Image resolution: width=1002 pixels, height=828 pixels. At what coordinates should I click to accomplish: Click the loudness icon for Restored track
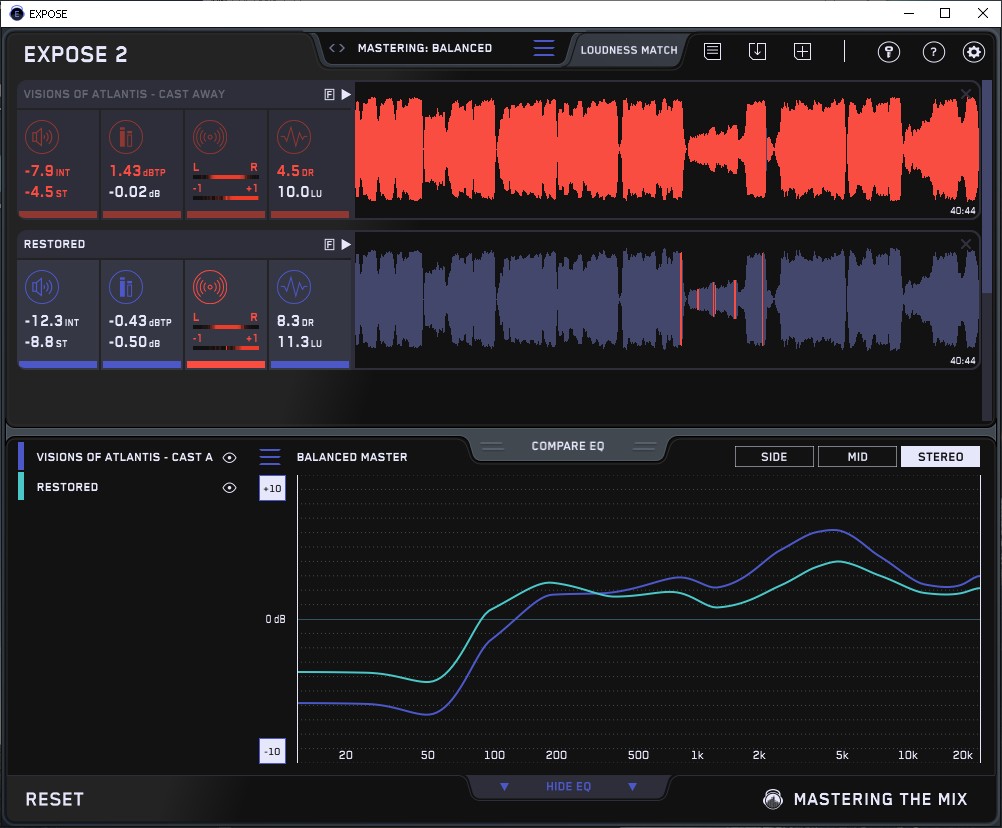tap(42, 287)
